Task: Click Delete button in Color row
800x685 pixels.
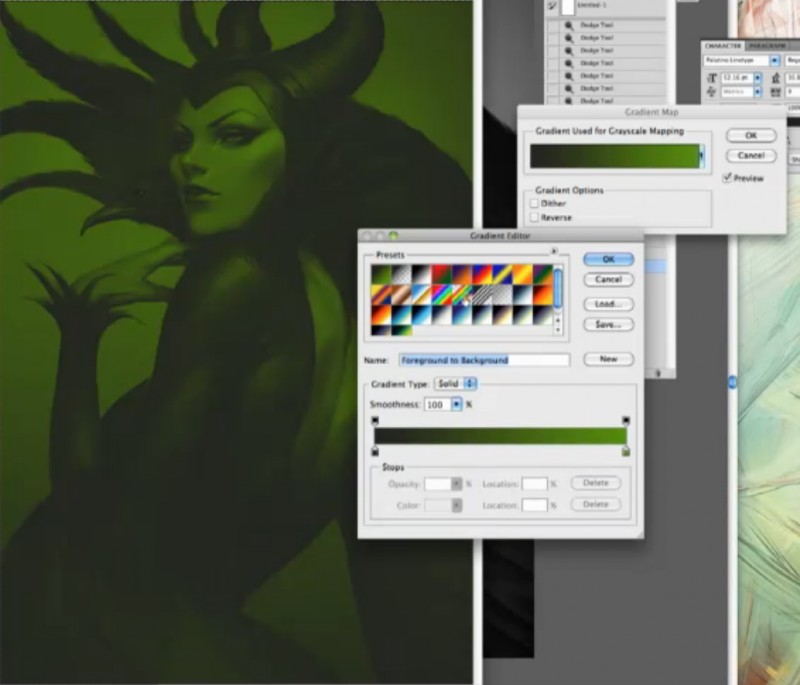Action: [x=595, y=504]
